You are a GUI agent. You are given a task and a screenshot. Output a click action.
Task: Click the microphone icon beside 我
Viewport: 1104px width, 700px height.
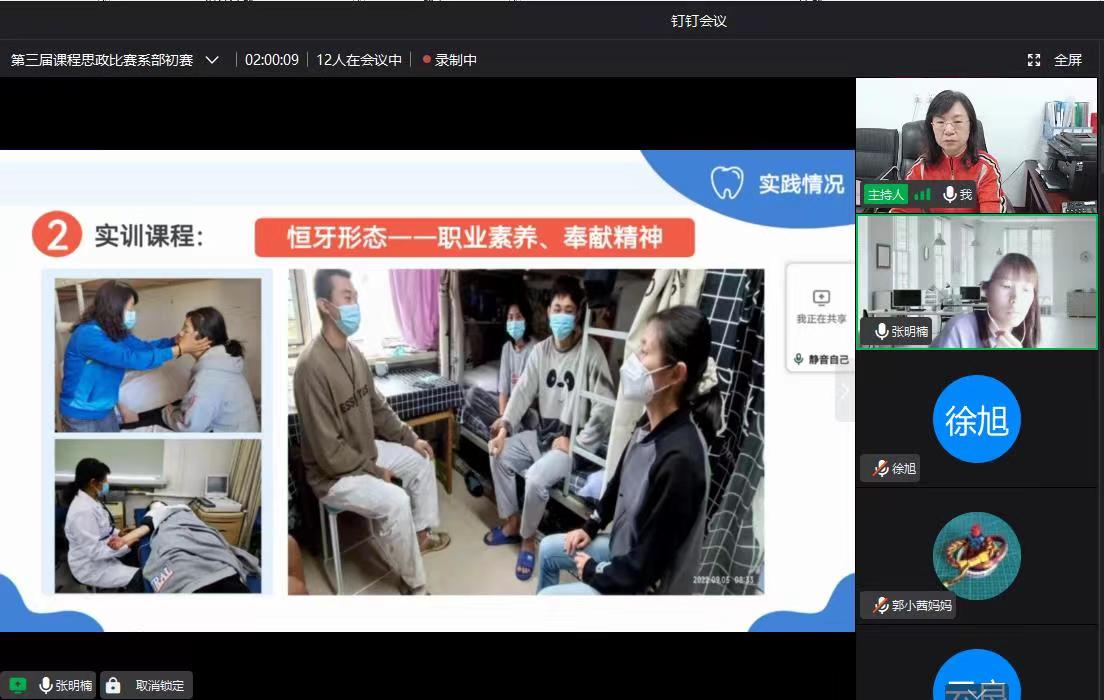(950, 194)
